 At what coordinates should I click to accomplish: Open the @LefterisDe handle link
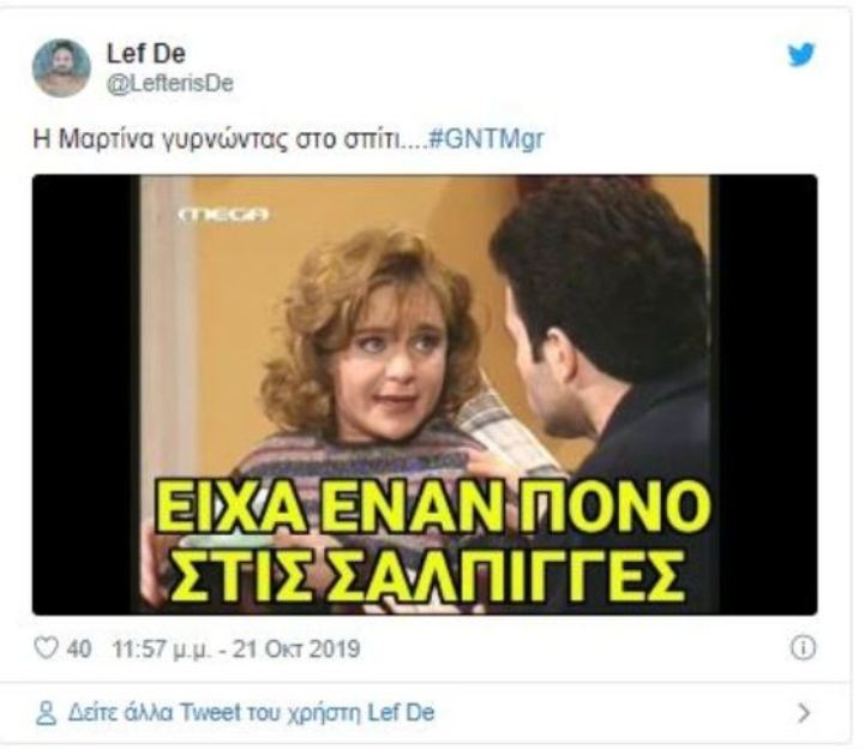tap(170, 84)
